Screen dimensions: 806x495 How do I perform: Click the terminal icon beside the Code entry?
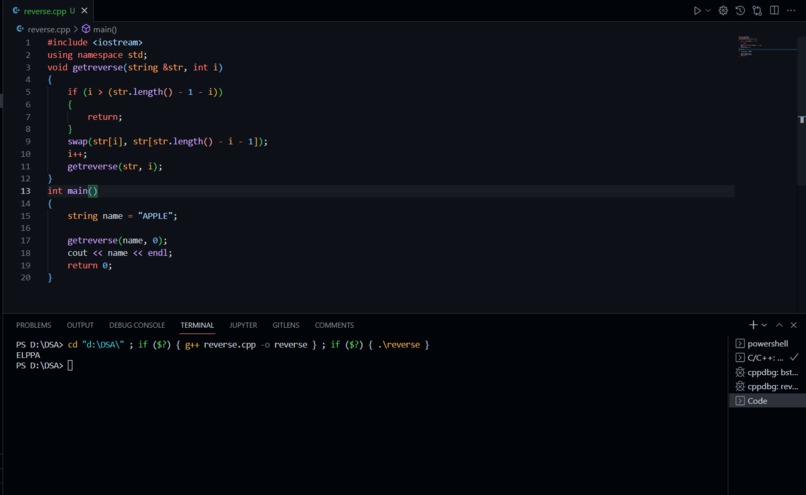(740, 401)
